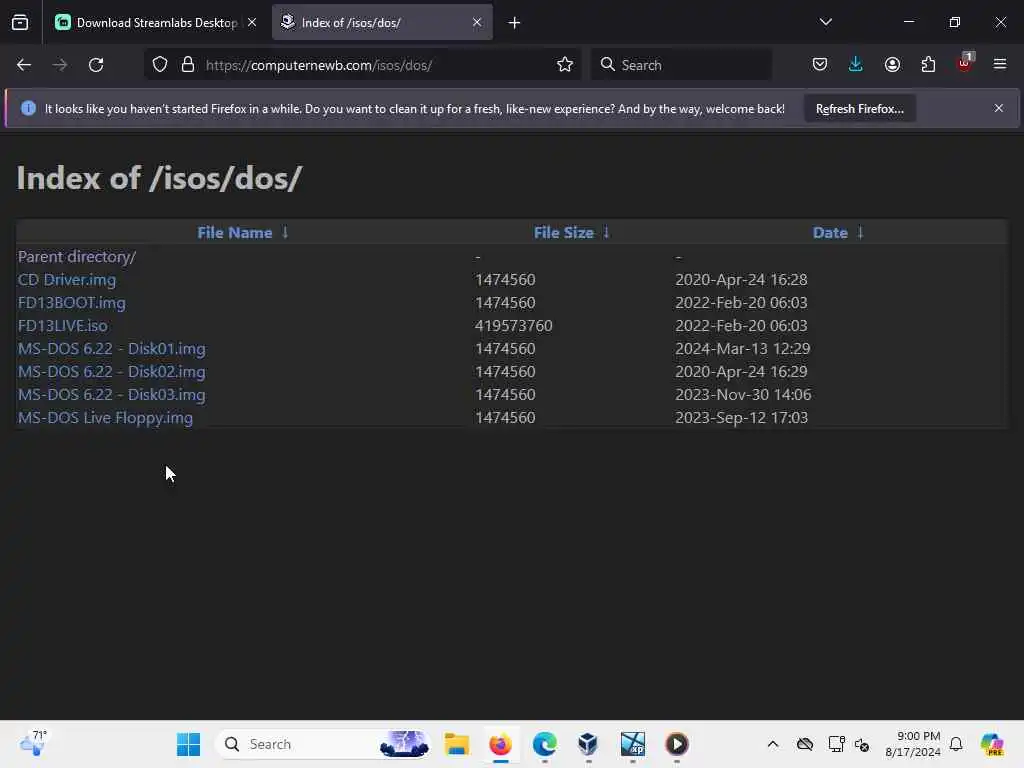Show Firefox downloads panel
This screenshot has height=768, width=1024.
[x=856, y=65]
